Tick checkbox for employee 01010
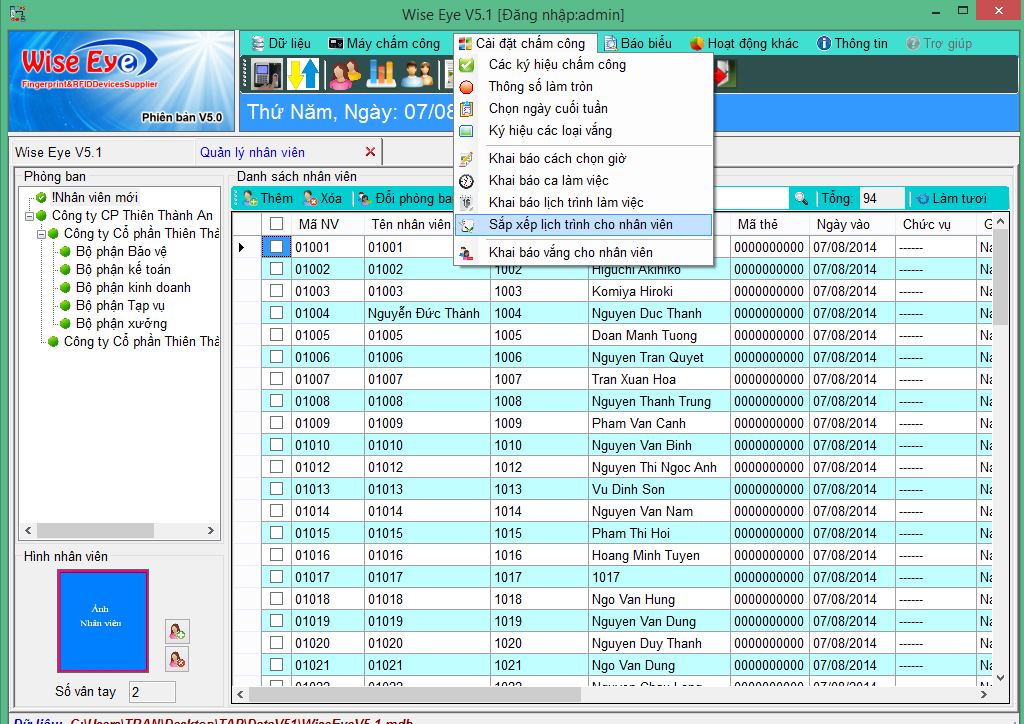The height and width of the screenshot is (724, 1024). click(276, 445)
